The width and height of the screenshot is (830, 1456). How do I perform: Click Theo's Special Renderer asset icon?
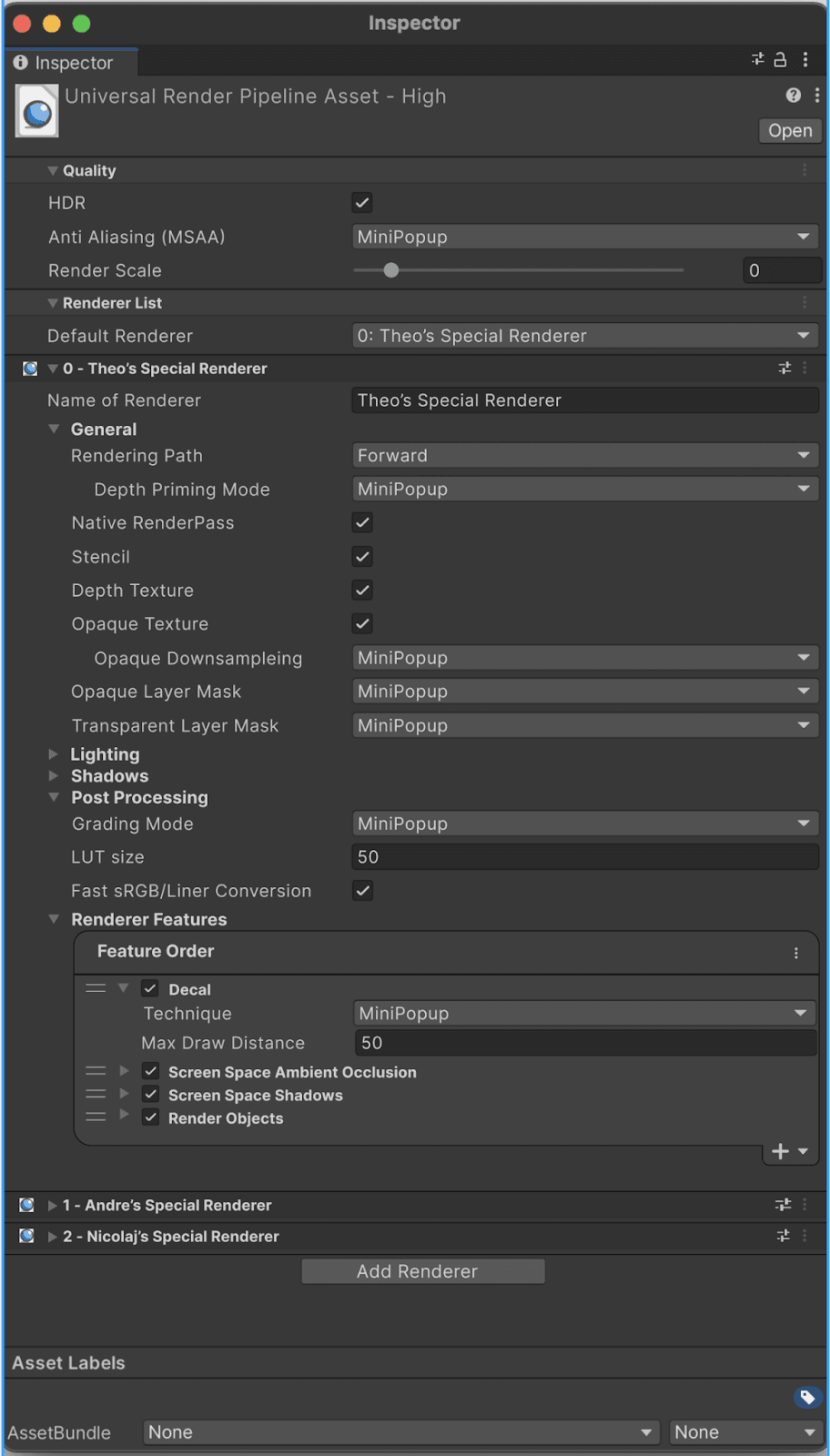click(30, 369)
